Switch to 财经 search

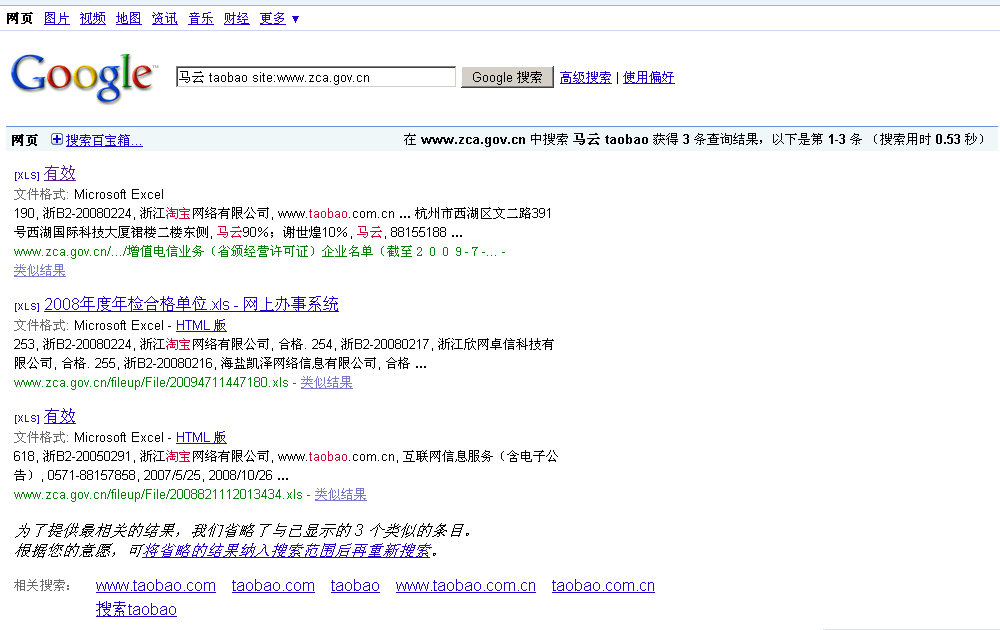click(x=237, y=18)
